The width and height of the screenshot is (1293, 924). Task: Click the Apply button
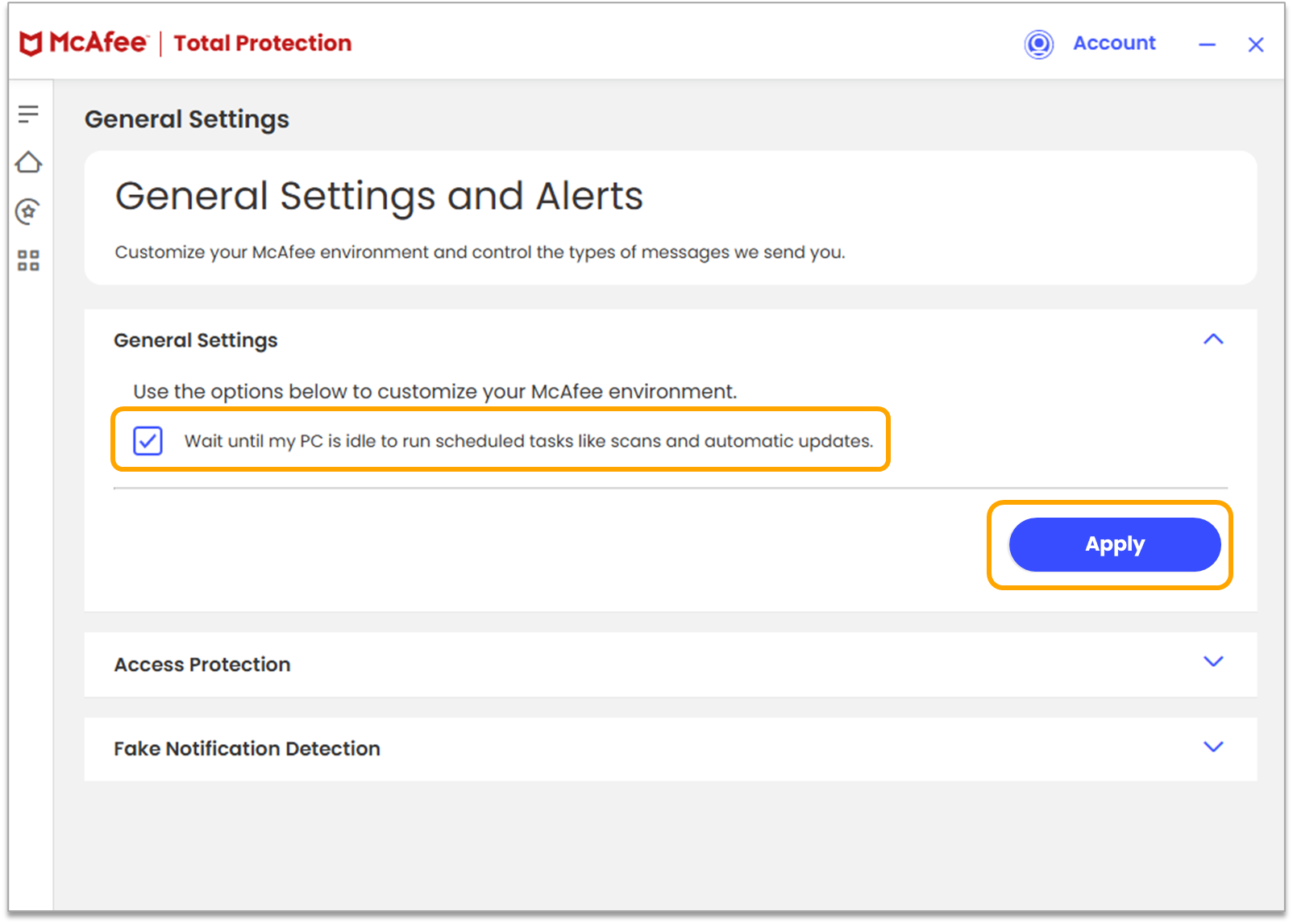pos(1114,544)
